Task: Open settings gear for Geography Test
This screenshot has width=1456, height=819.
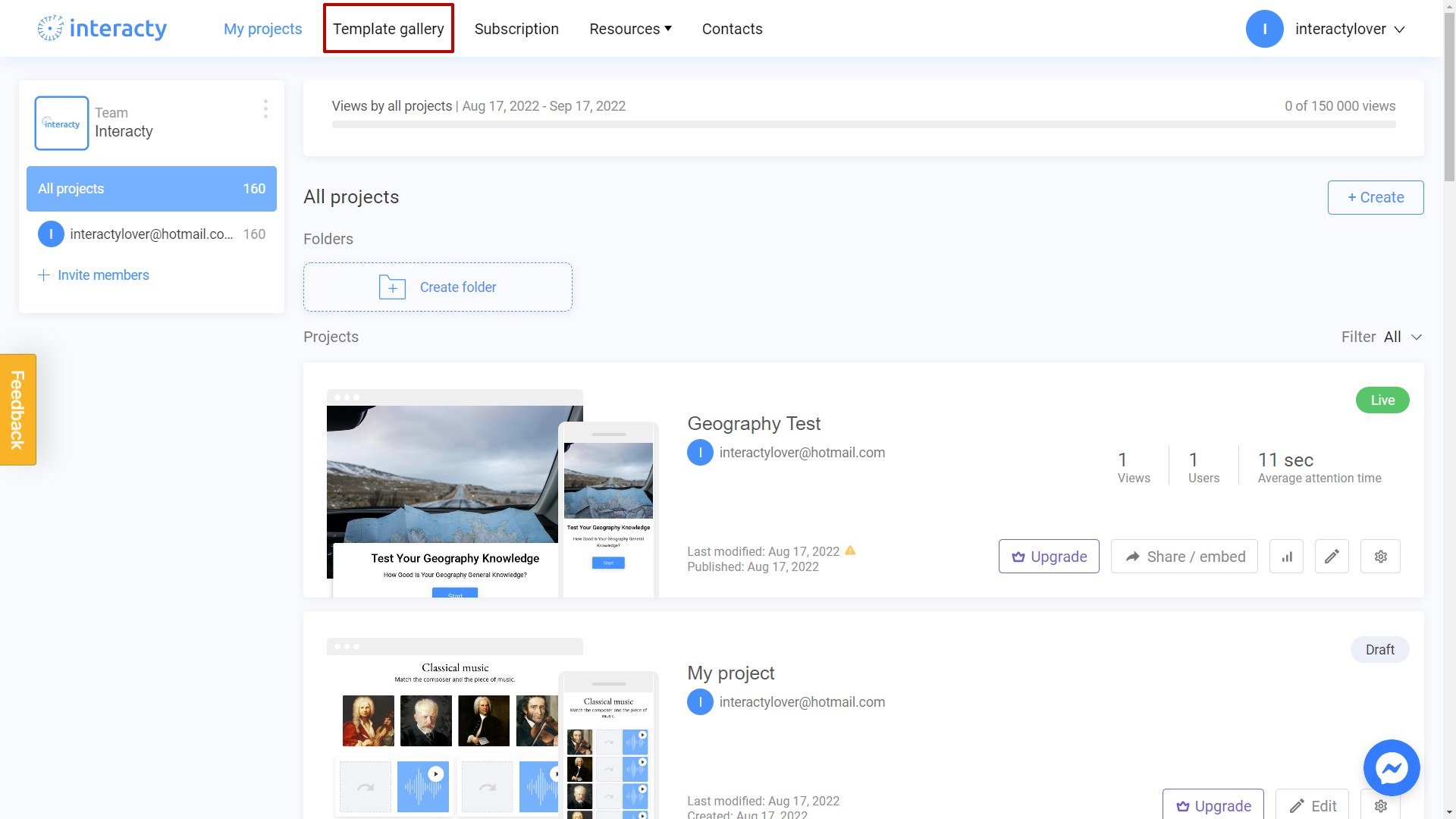Action: pyautogui.click(x=1380, y=557)
